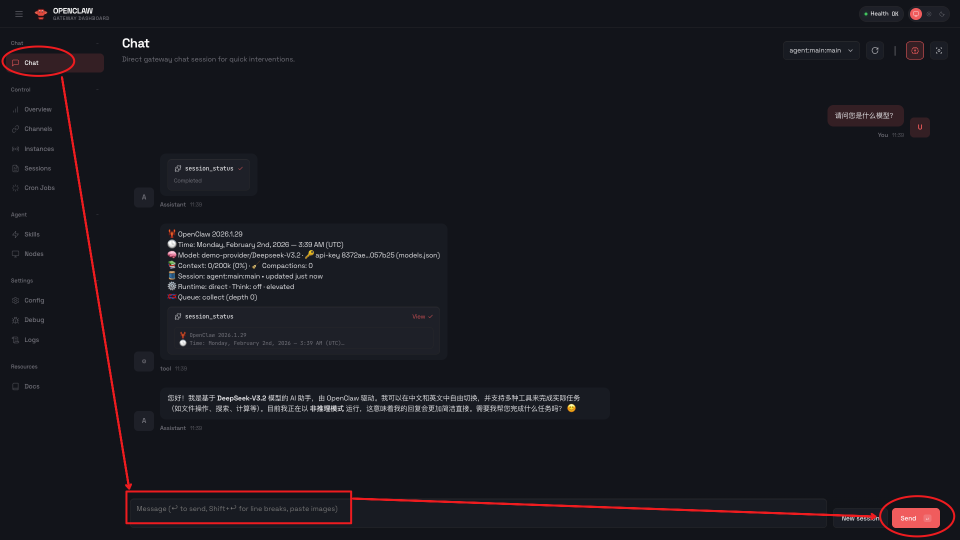Open the hamburger menu to collapse sidebar
Screen dimensions: 960x540
coord(18,14)
